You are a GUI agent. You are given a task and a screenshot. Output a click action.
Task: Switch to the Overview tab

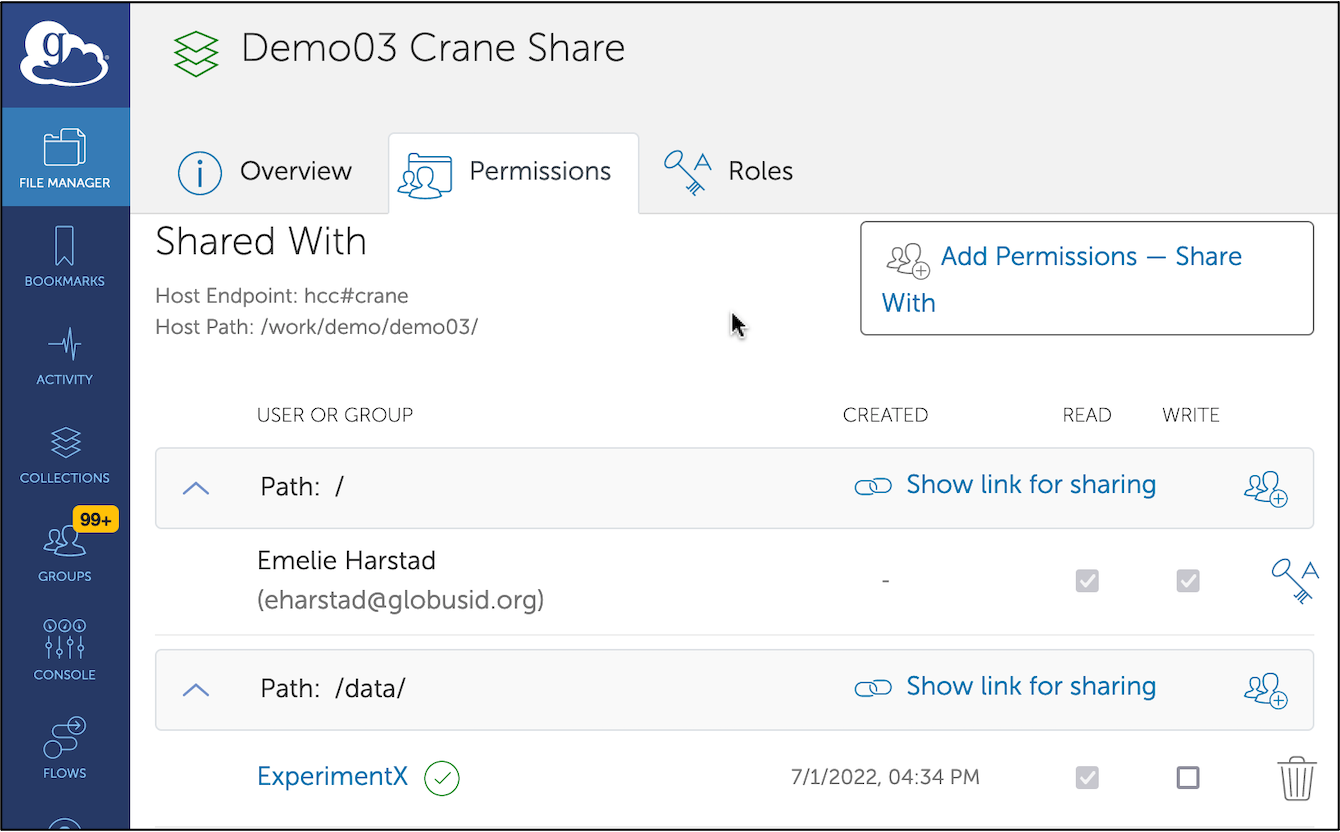pos(265,172)
